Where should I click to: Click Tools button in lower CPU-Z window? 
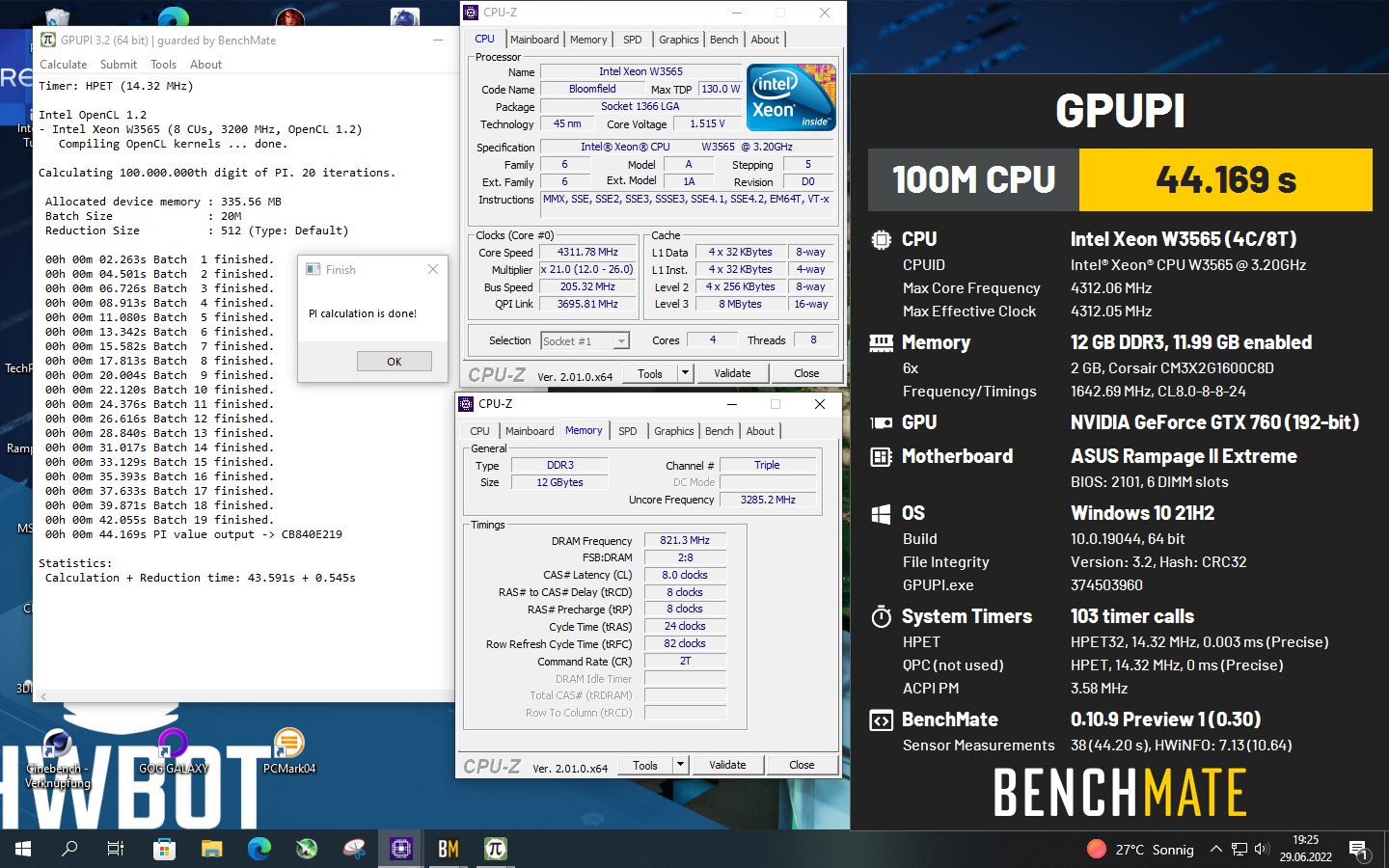(645, 765)
